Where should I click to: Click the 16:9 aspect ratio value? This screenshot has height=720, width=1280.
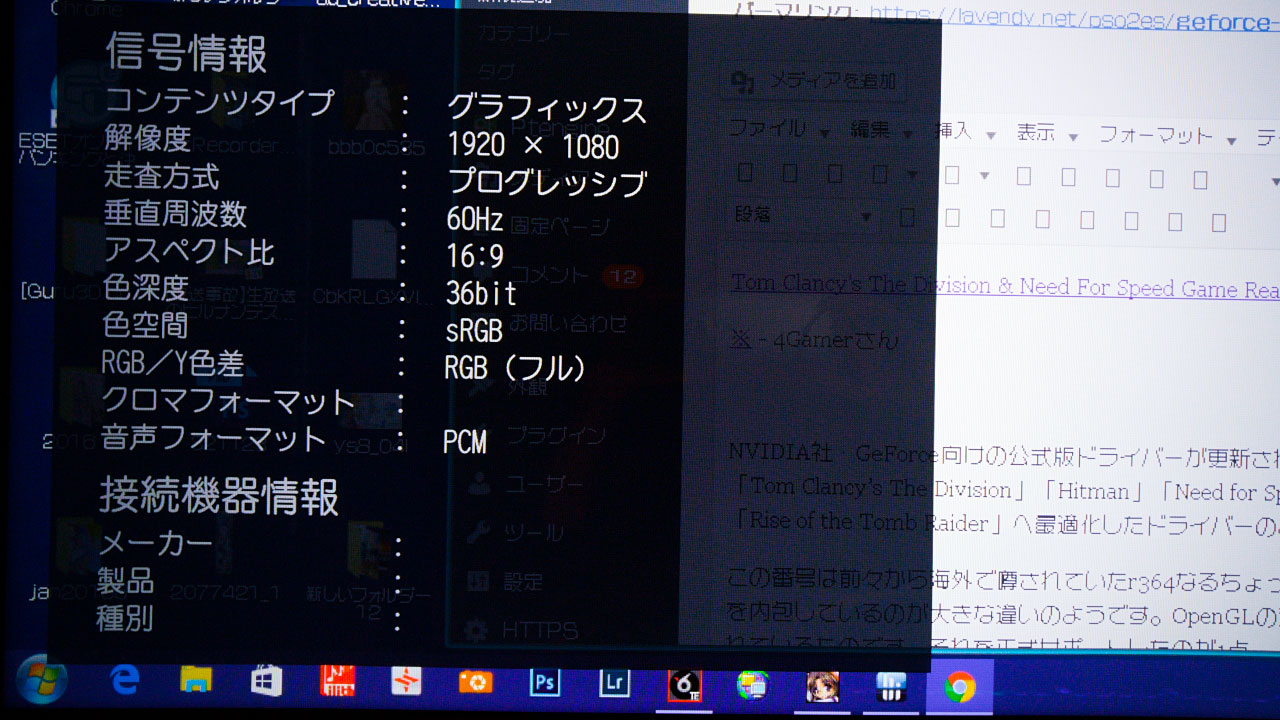point(475,256)
